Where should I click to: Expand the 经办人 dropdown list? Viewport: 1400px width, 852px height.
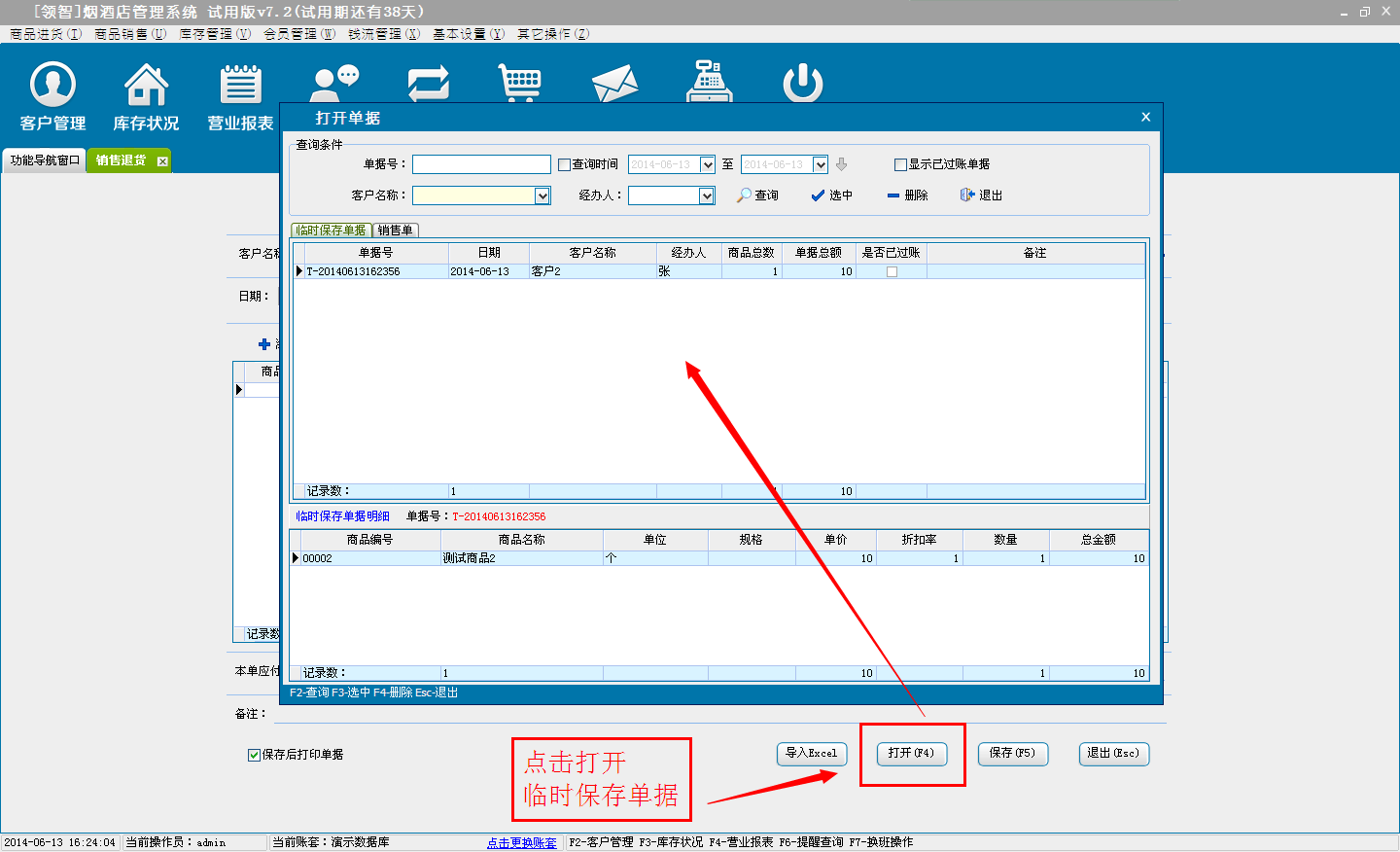click(x=707, y=195)
